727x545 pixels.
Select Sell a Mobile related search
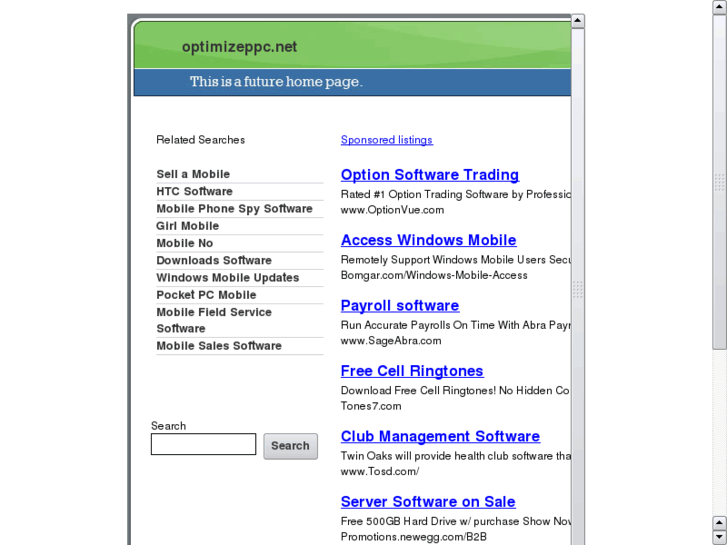(x=193, y=174)
